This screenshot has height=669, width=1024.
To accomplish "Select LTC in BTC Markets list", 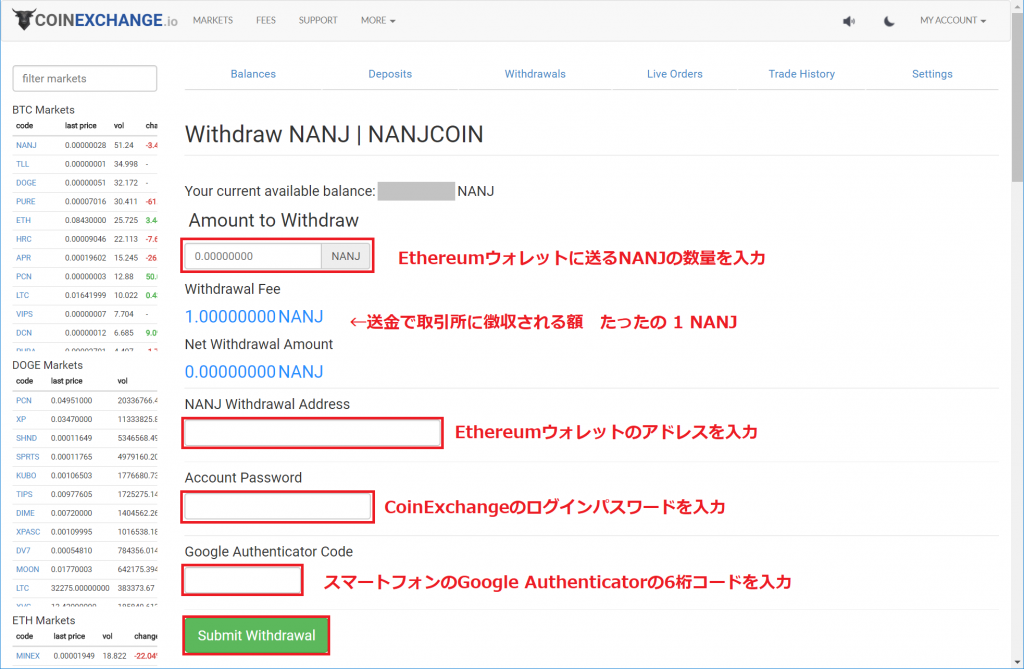I will click(22, 295).
